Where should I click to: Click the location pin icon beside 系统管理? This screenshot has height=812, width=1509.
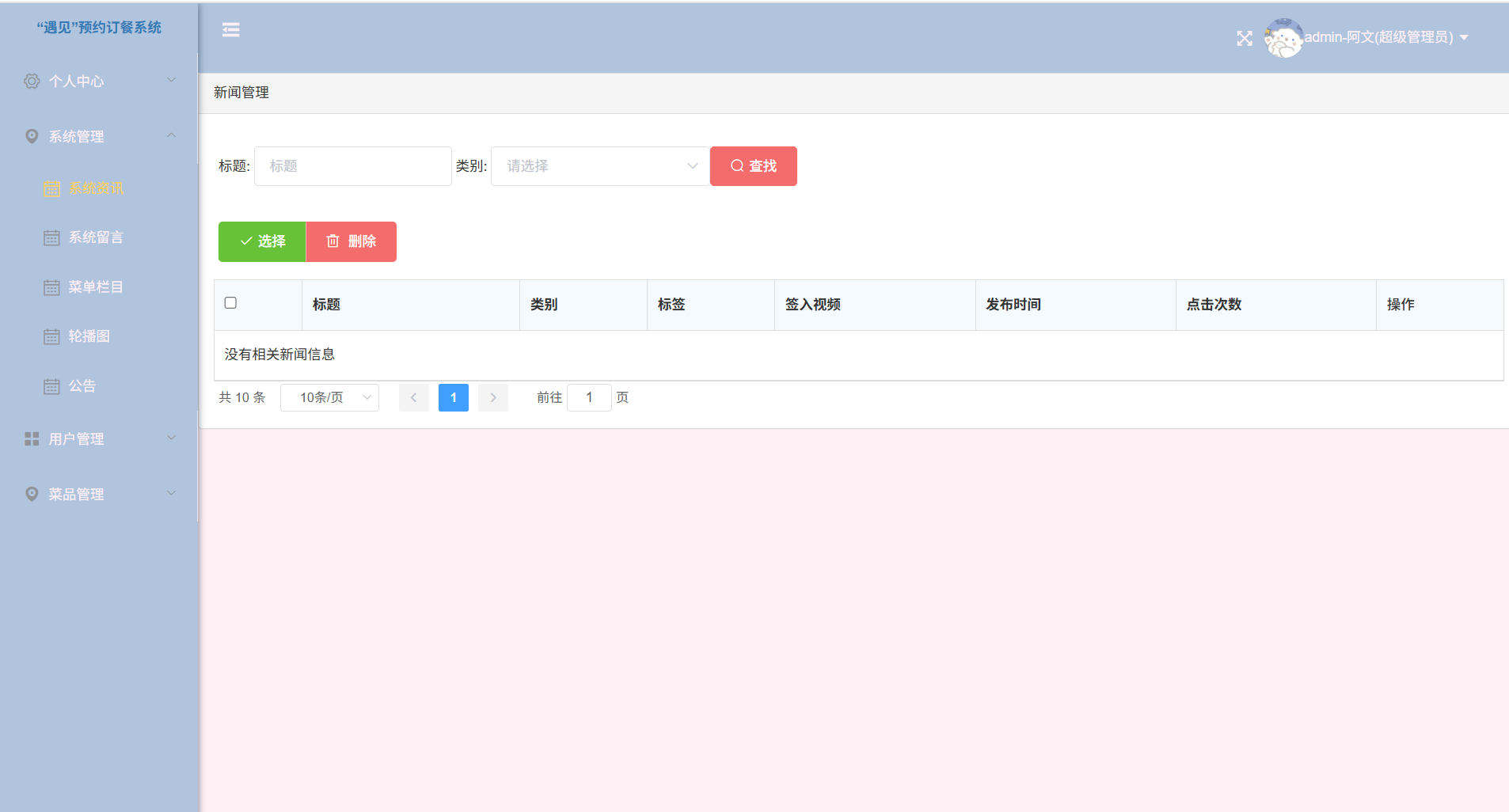point(32,136)
